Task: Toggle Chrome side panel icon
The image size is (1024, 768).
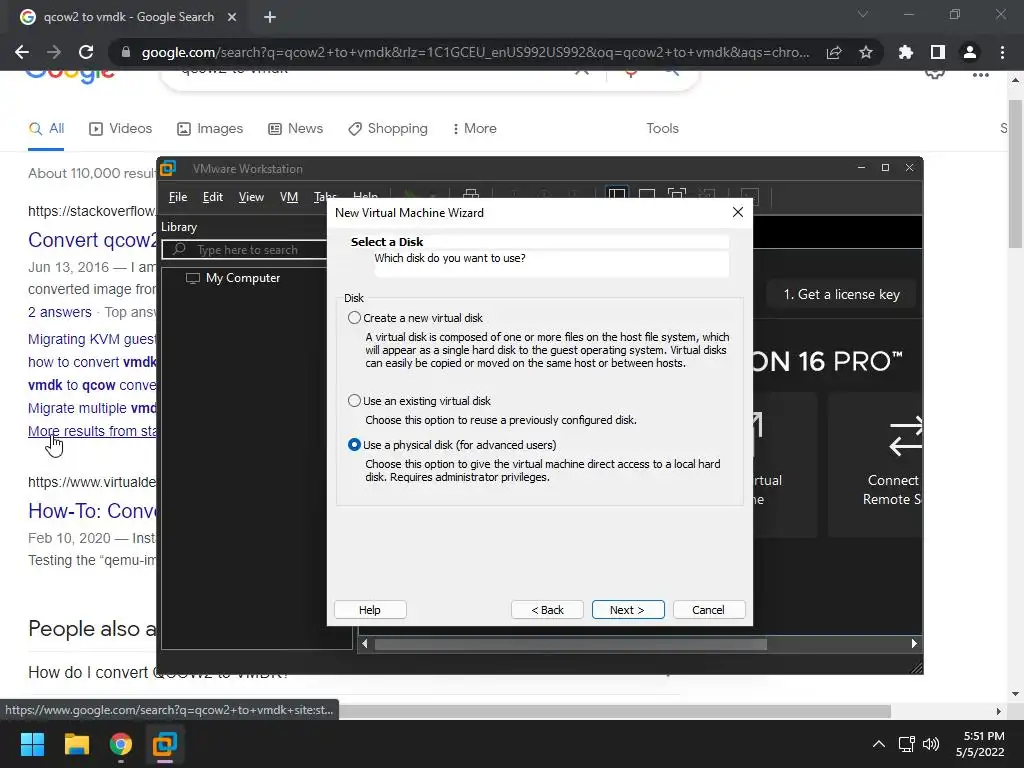Action: tap(938, 52)
